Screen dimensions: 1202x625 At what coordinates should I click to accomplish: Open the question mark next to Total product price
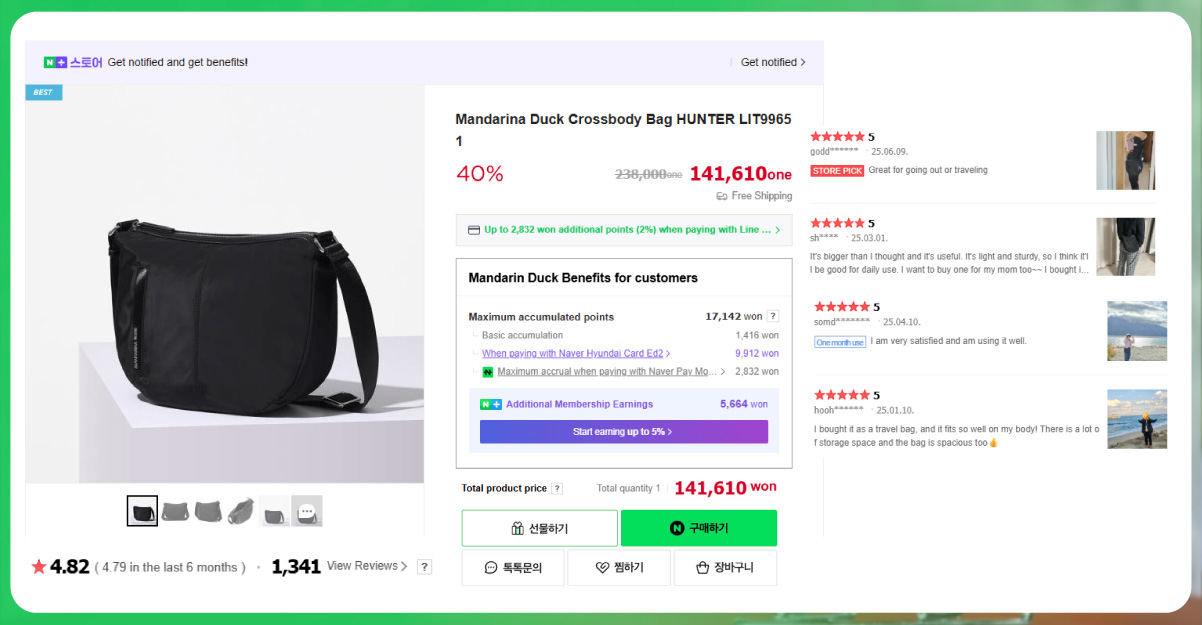click(558, 487)
